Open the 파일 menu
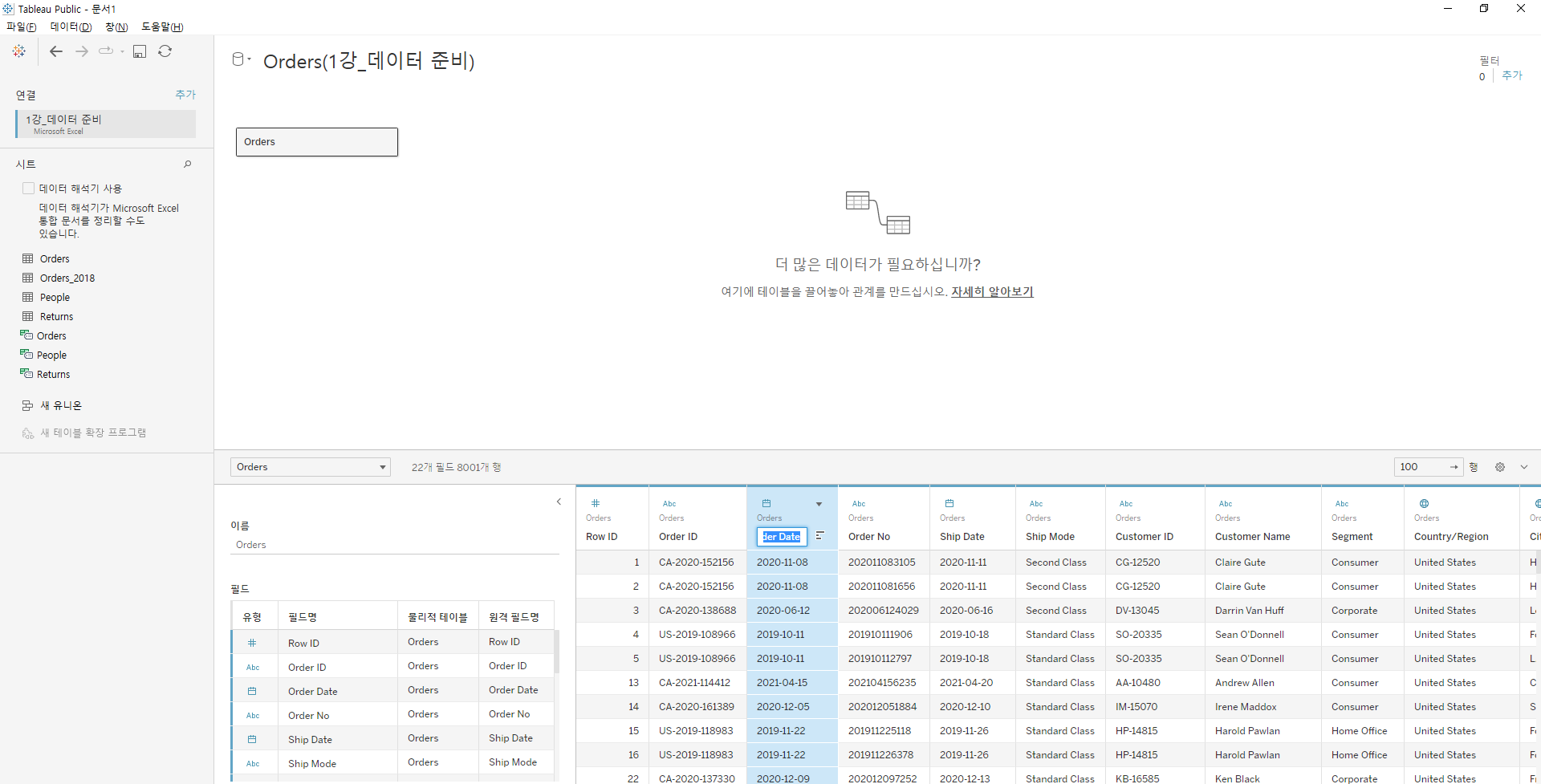Viewport: 1541px width, 784px height. click(x=21, y=26)
